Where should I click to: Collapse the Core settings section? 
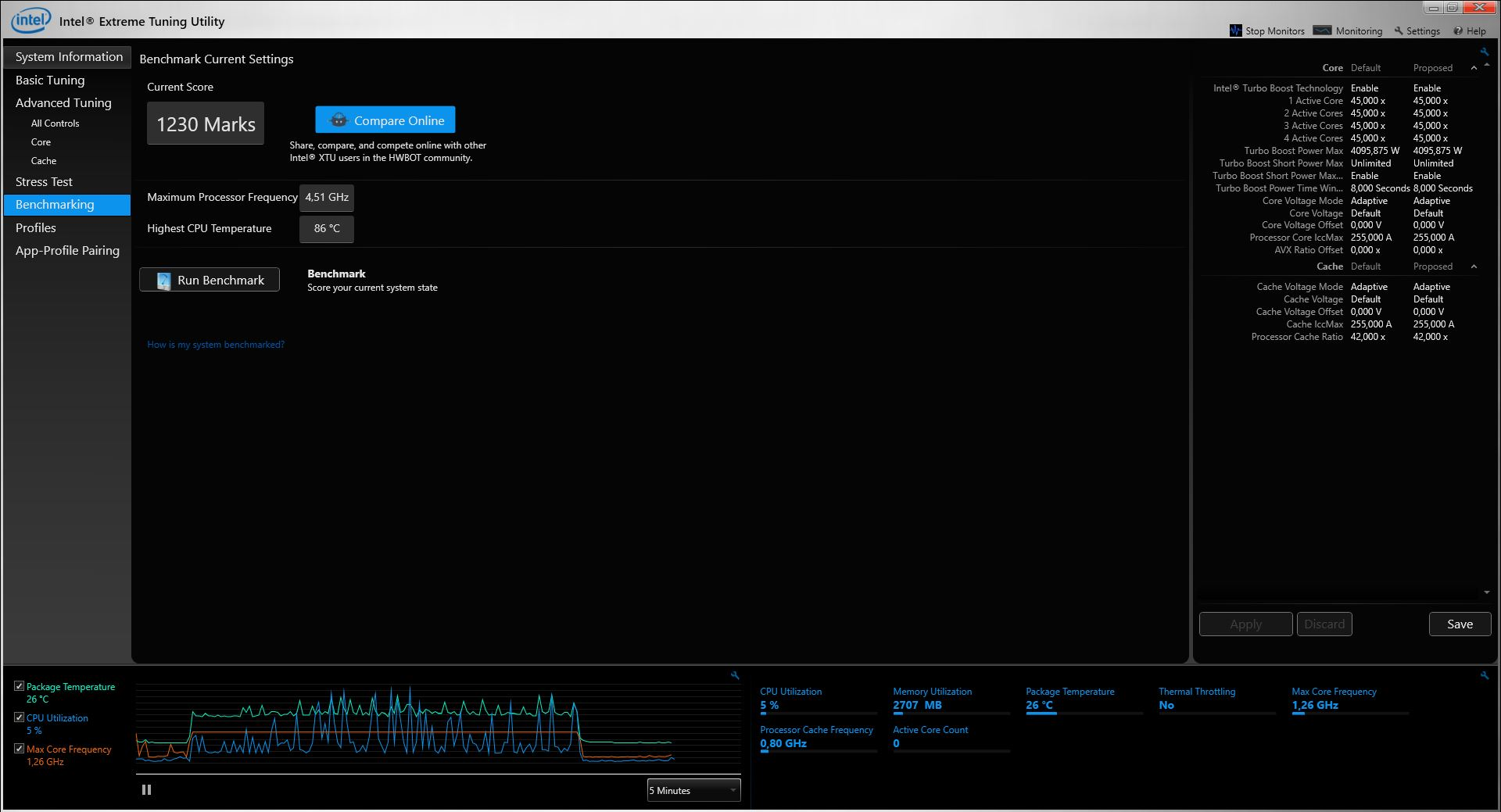(x=1474, y=68)
